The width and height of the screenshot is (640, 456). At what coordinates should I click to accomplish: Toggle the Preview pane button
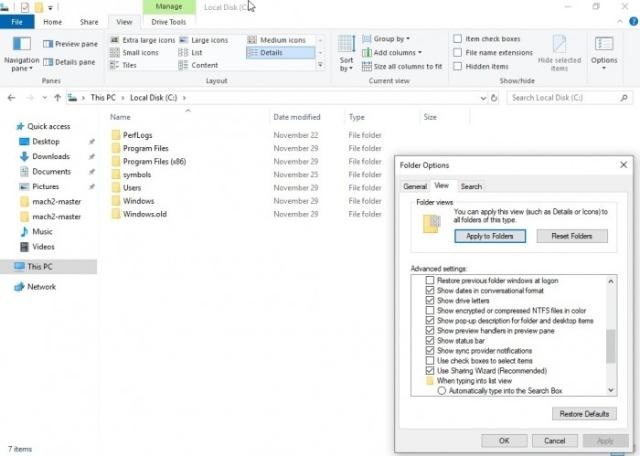[70, 44]
